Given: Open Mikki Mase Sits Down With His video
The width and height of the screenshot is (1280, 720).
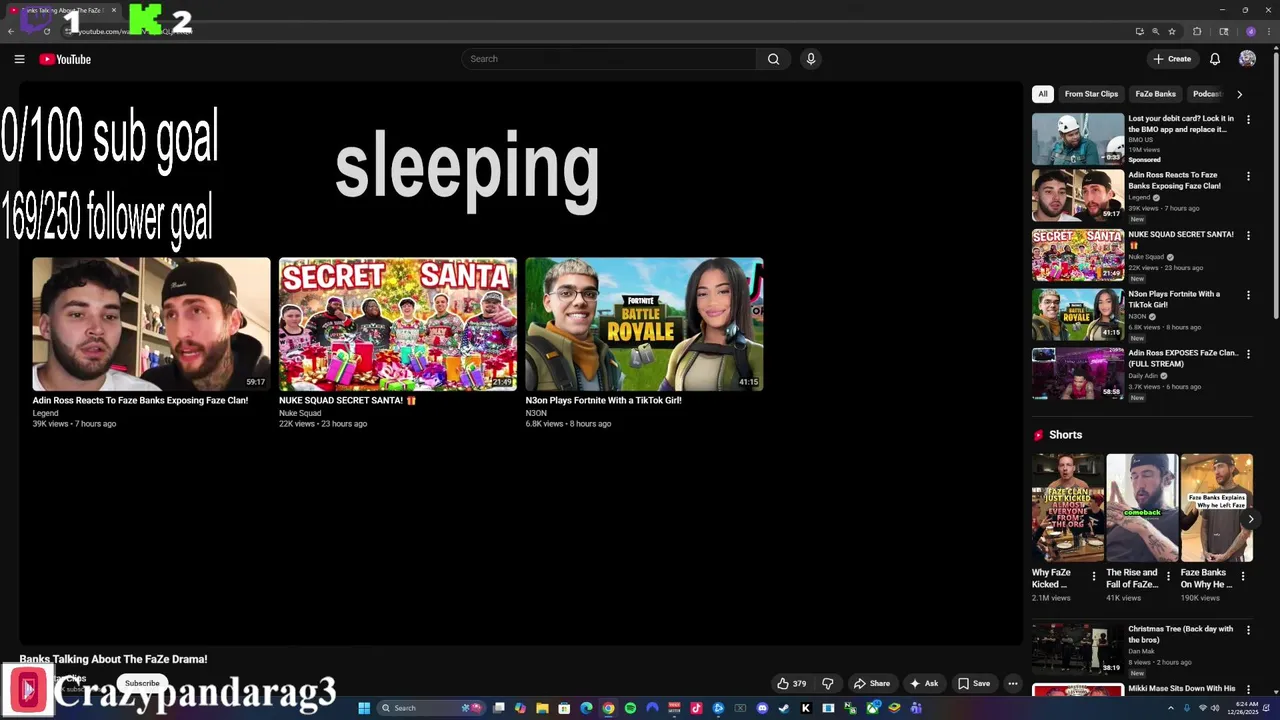Looking at the screenshot, I should (x=1182, y=688).
